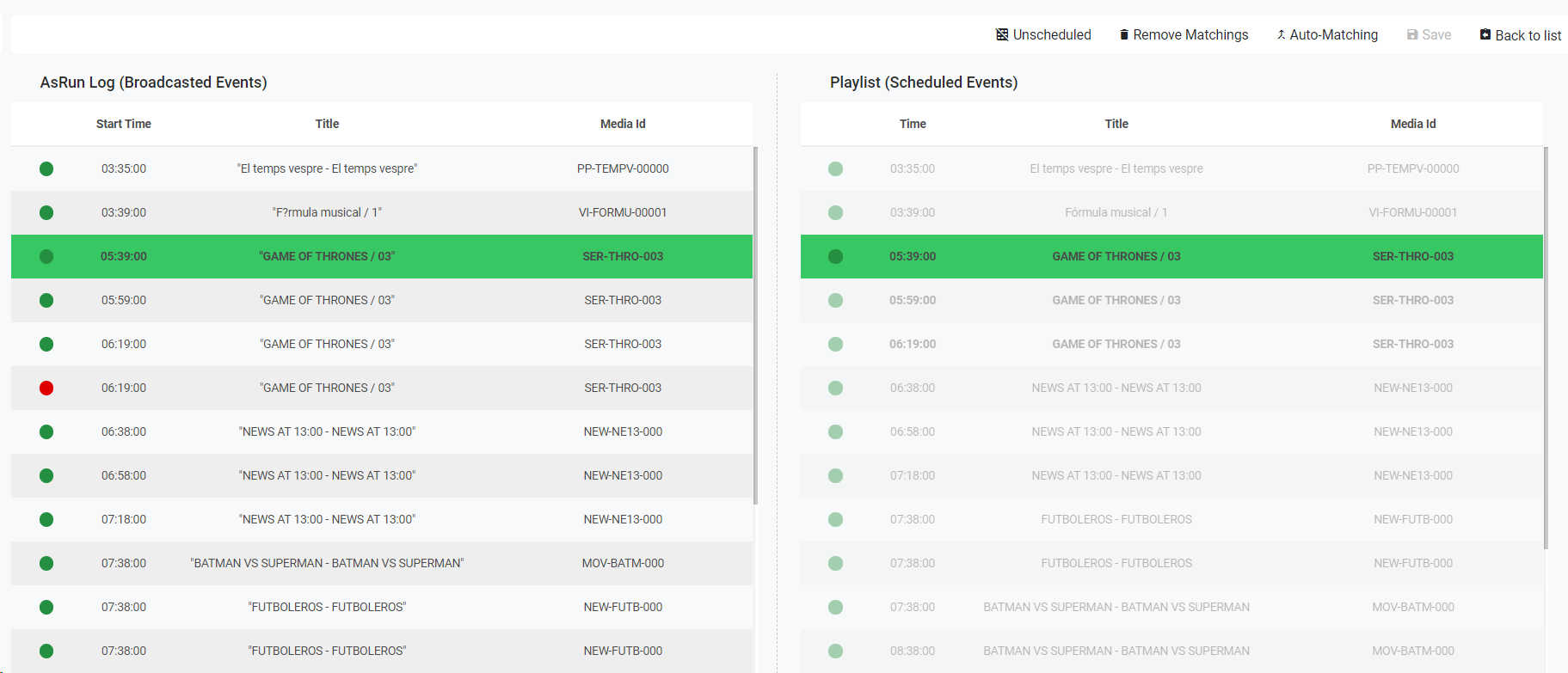Select AsRun row NEWS AT 13:00 at 06:58:00
This screenshot has height=673, width=1568.
(x=327, y=475)
